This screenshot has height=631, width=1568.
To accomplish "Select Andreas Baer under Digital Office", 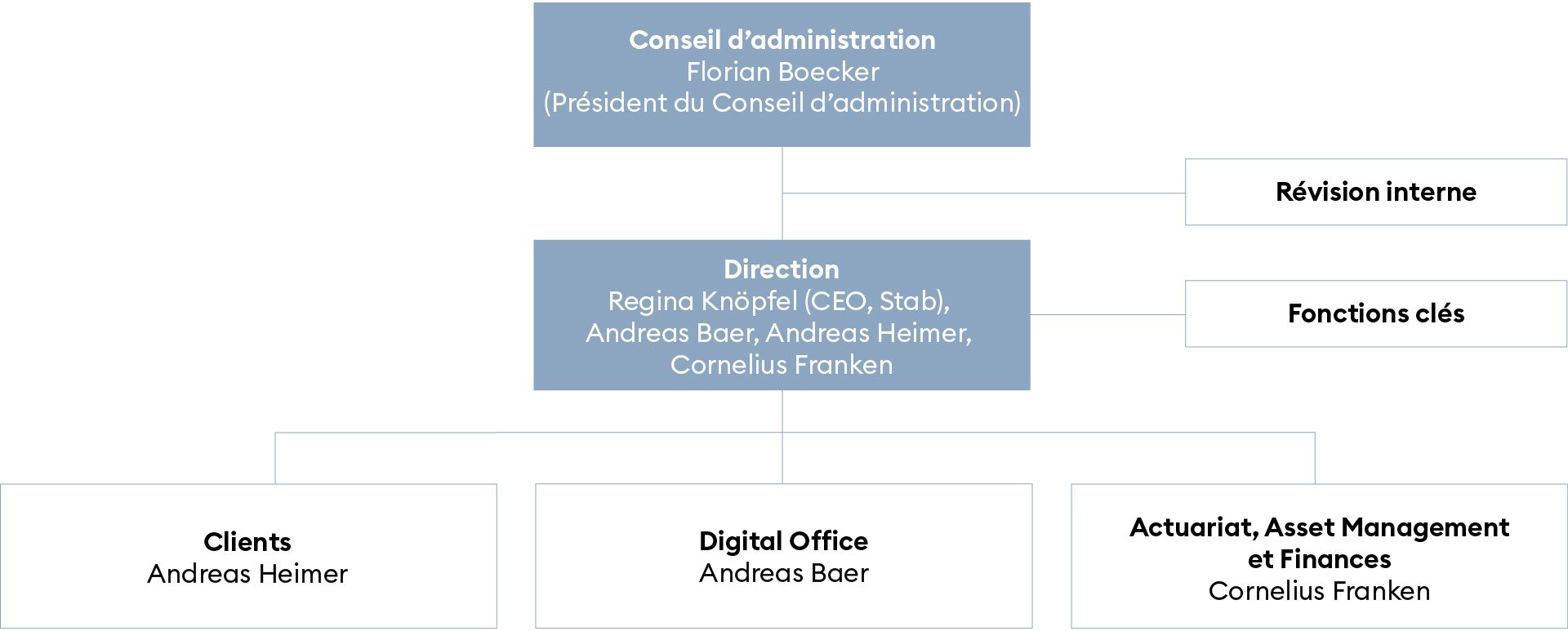I will coord(783,573).
